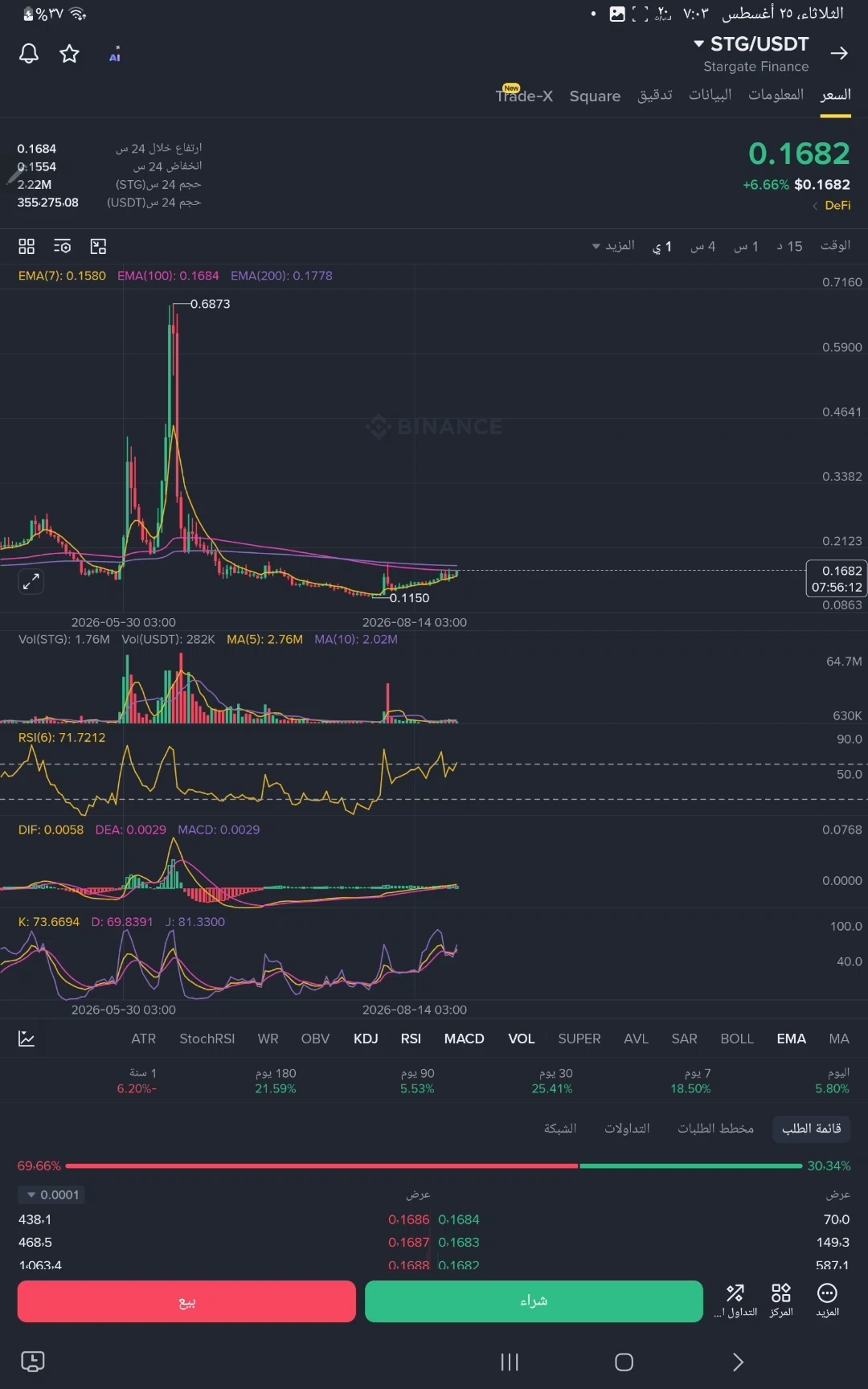
Task: Tap the bid price 0.1684
Action: pos(459,1219)
